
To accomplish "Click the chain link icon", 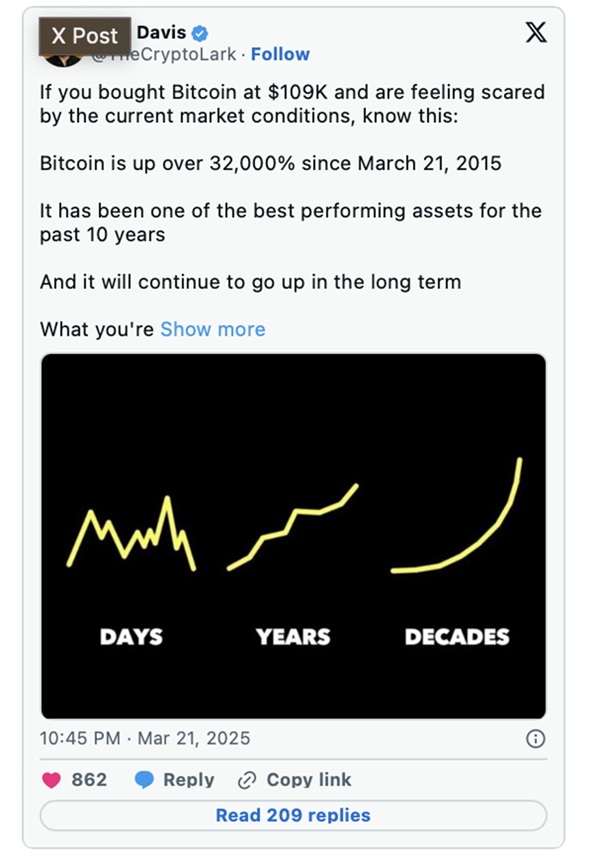I will tap(247, 780).
